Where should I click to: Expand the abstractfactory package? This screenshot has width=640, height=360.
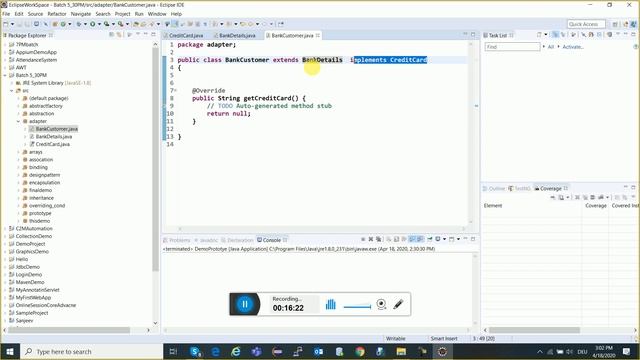click(18, 106)
